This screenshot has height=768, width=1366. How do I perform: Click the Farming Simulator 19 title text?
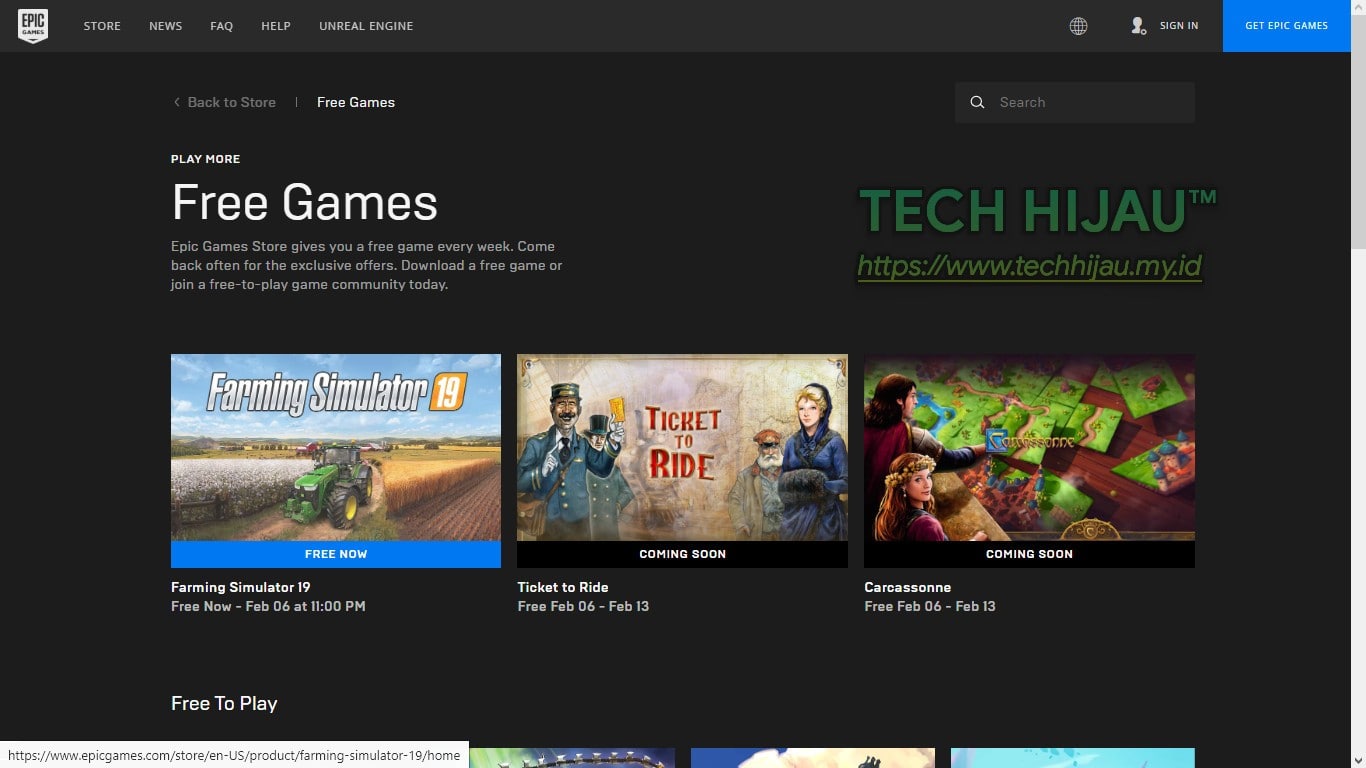point(241,587)
